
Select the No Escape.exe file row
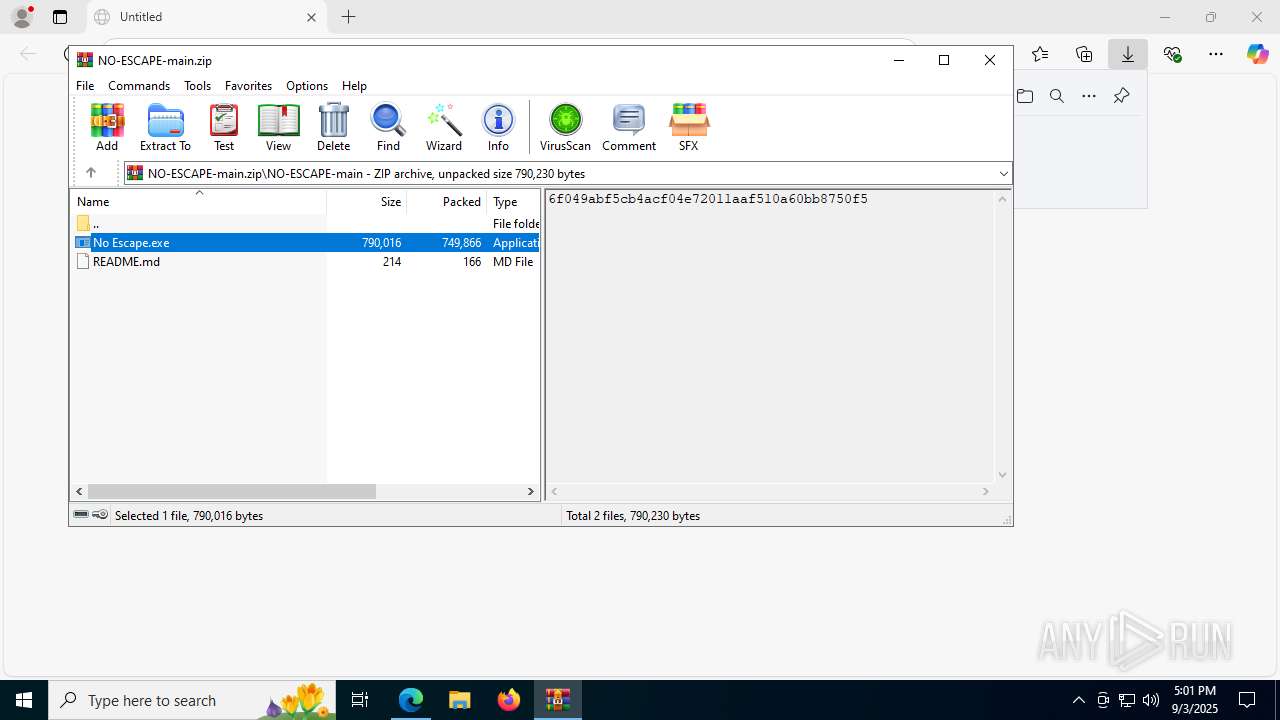306,243
